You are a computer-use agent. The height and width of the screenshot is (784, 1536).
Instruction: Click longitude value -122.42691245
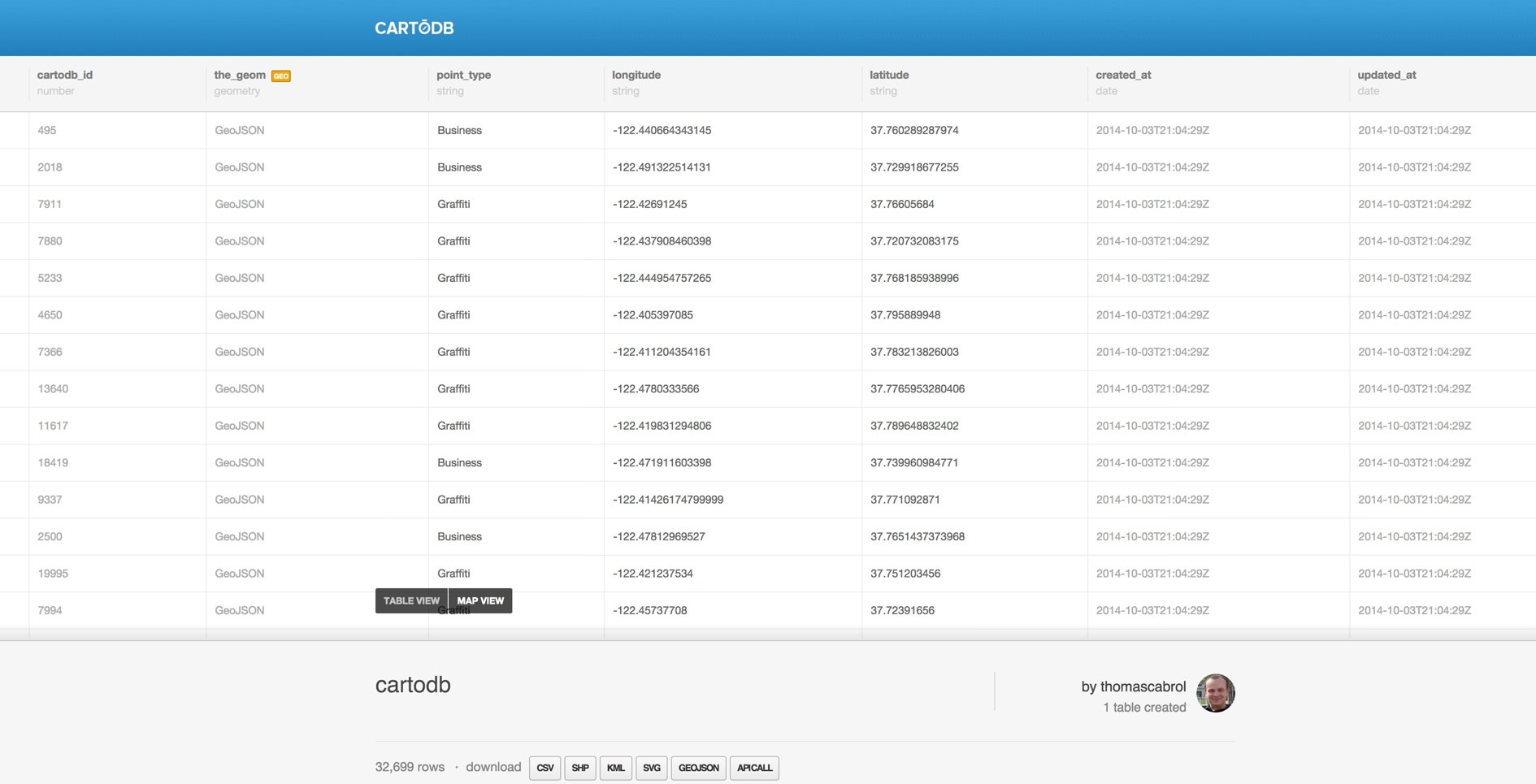[650, 204]
